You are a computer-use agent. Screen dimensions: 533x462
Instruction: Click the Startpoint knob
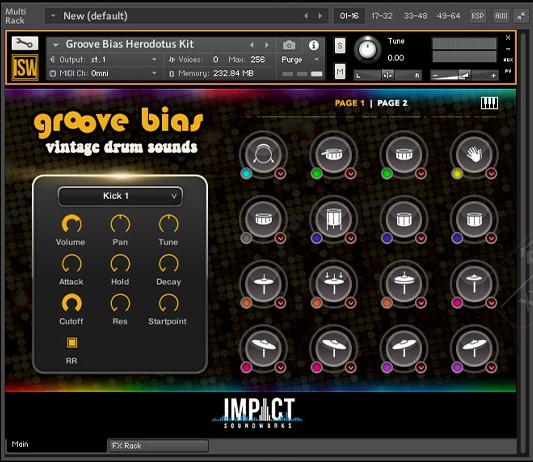coord(169,303)
